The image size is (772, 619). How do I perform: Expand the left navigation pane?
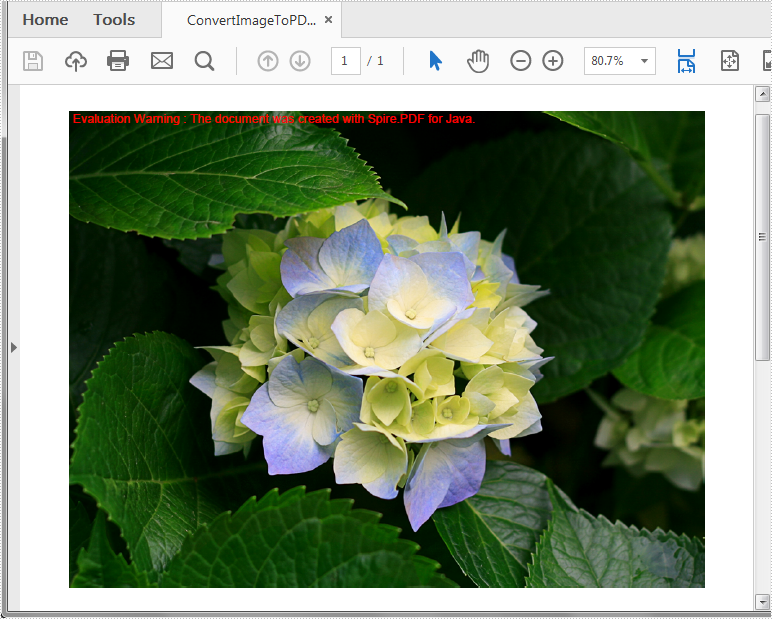coord(13,347)
